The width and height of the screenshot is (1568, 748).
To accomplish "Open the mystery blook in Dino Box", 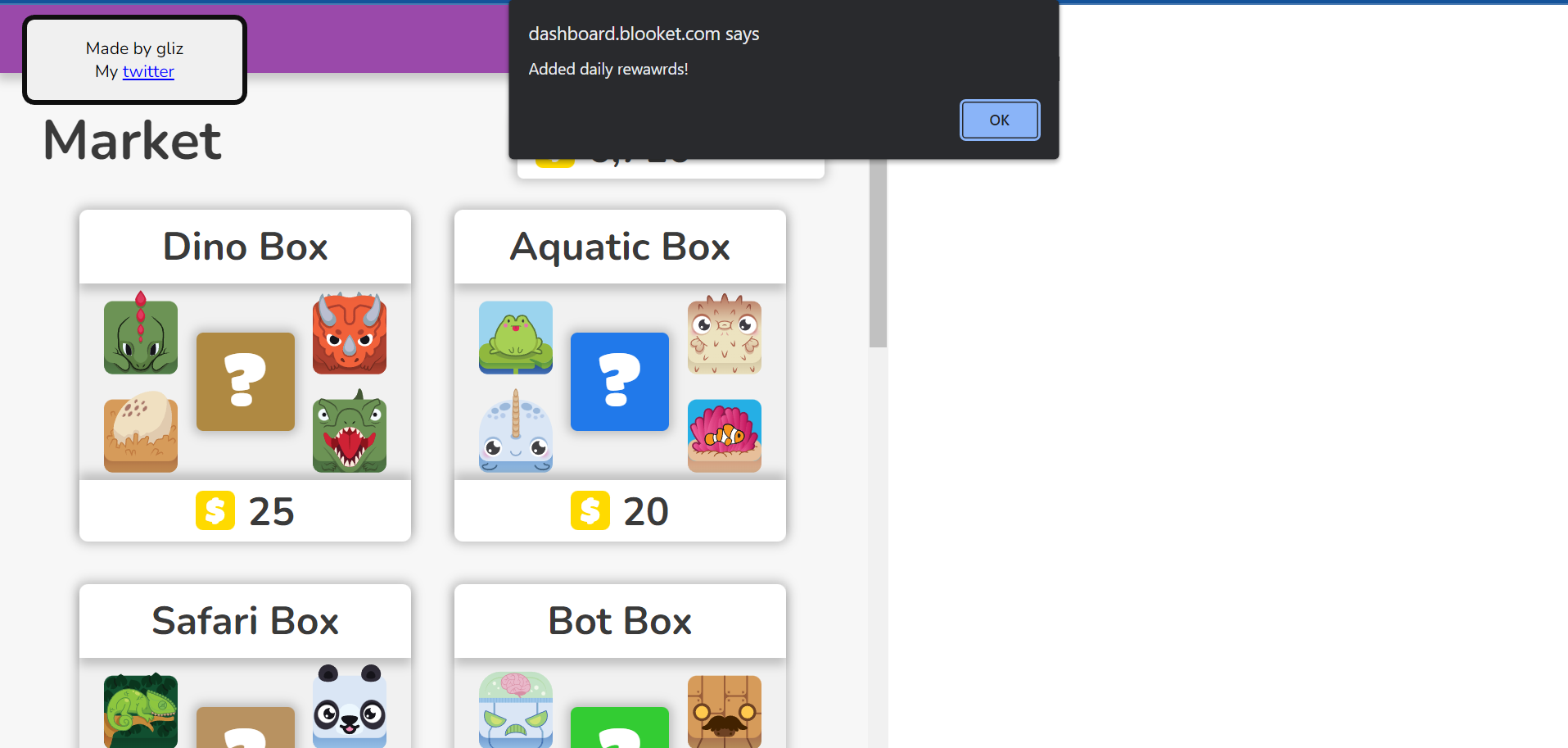I will (x=245, y=382).
